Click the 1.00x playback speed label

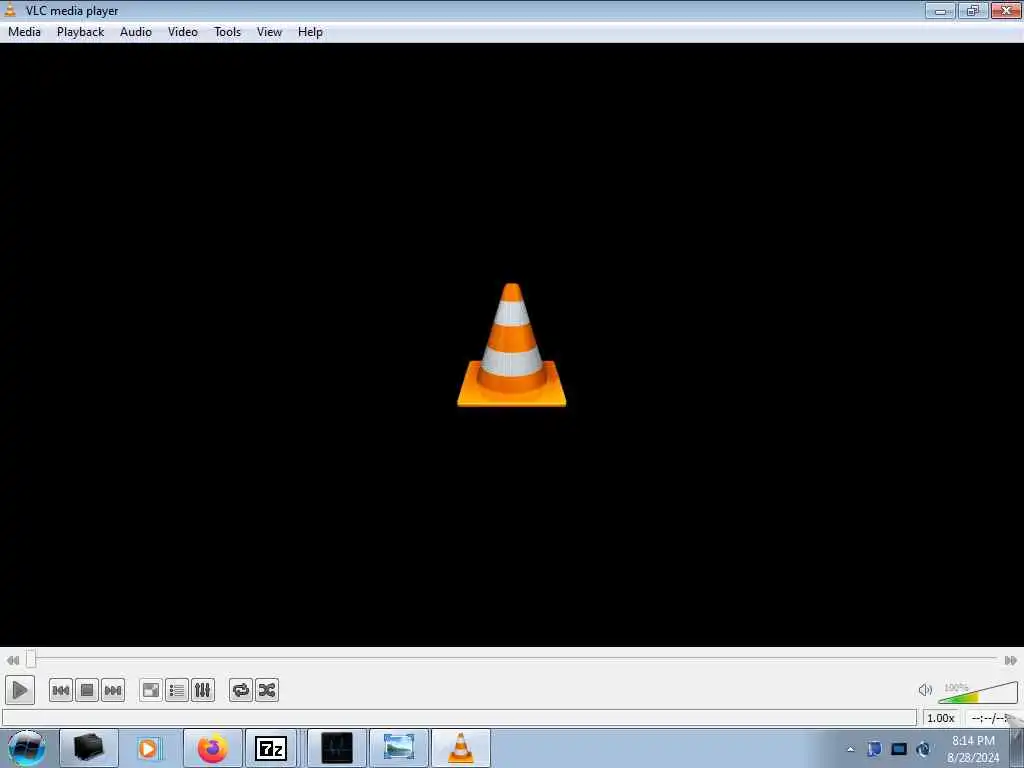click(940, 718)
